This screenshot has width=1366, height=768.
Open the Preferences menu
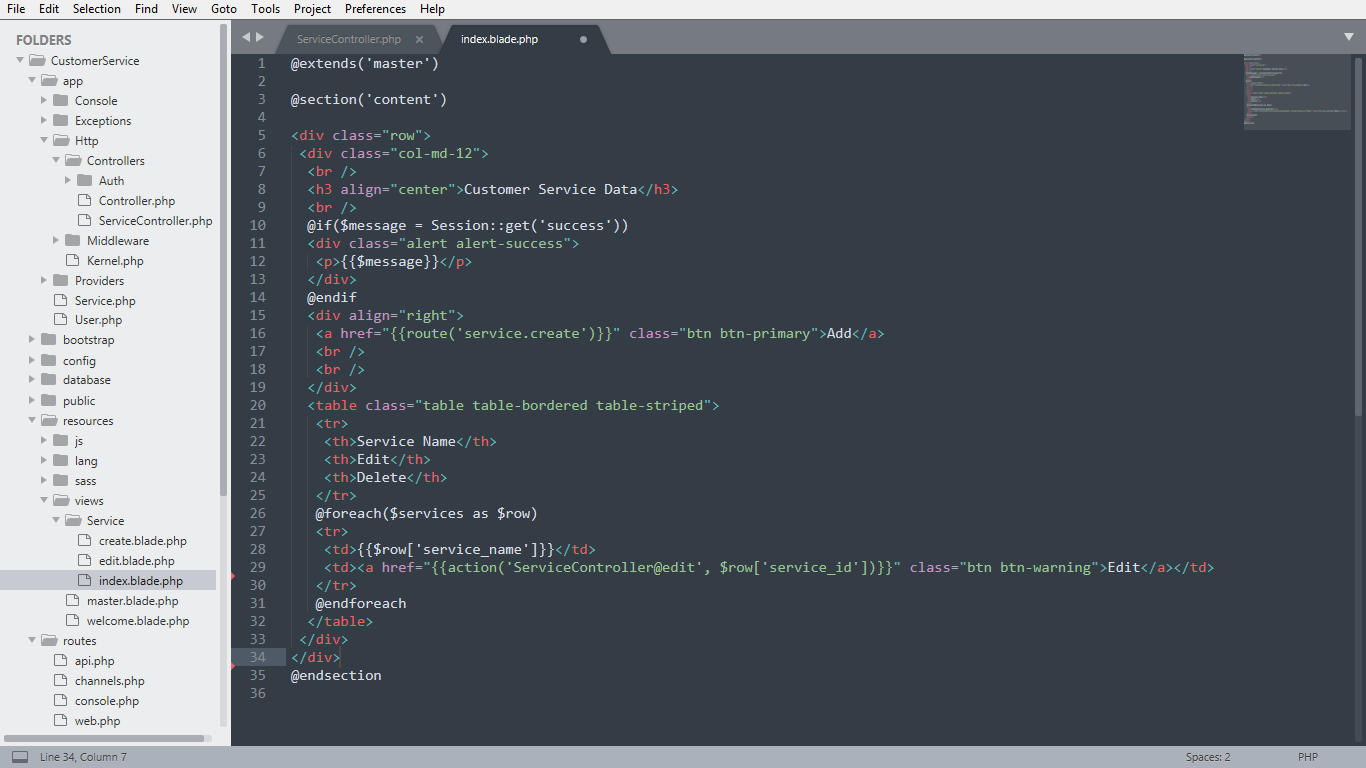[375, 9]
